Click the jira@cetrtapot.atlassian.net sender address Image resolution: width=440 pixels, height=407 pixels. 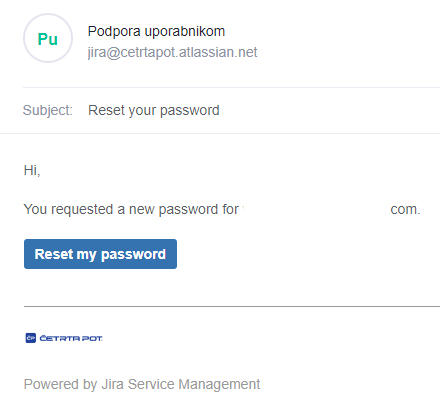[172, 52]
